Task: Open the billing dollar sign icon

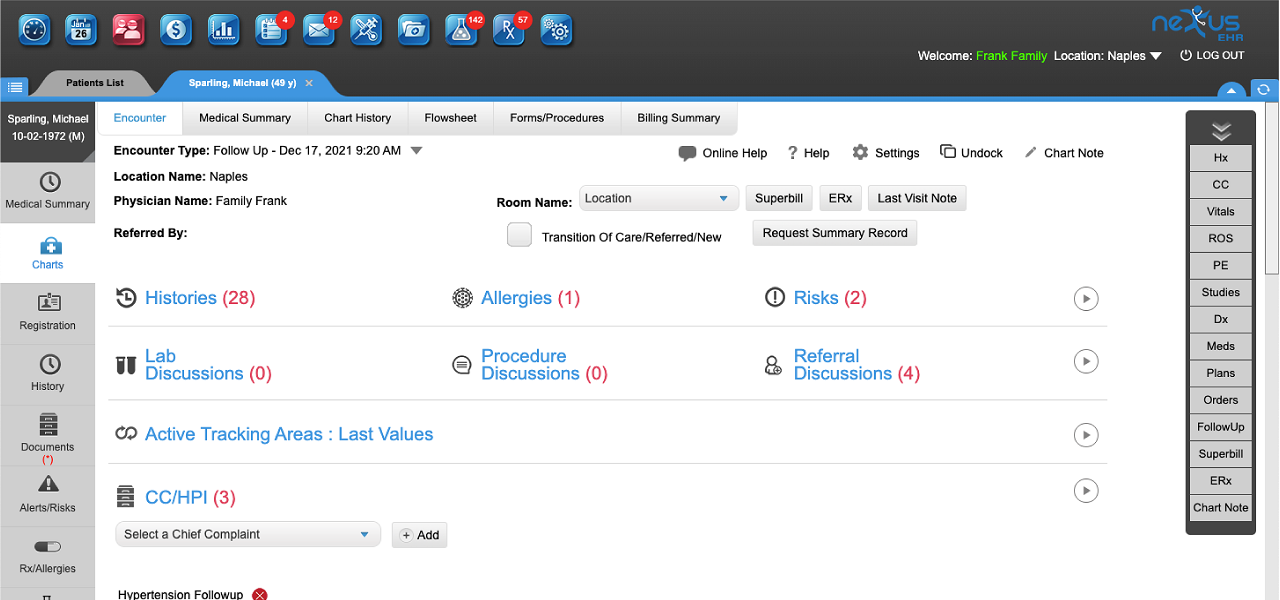Action: point(176,30)
